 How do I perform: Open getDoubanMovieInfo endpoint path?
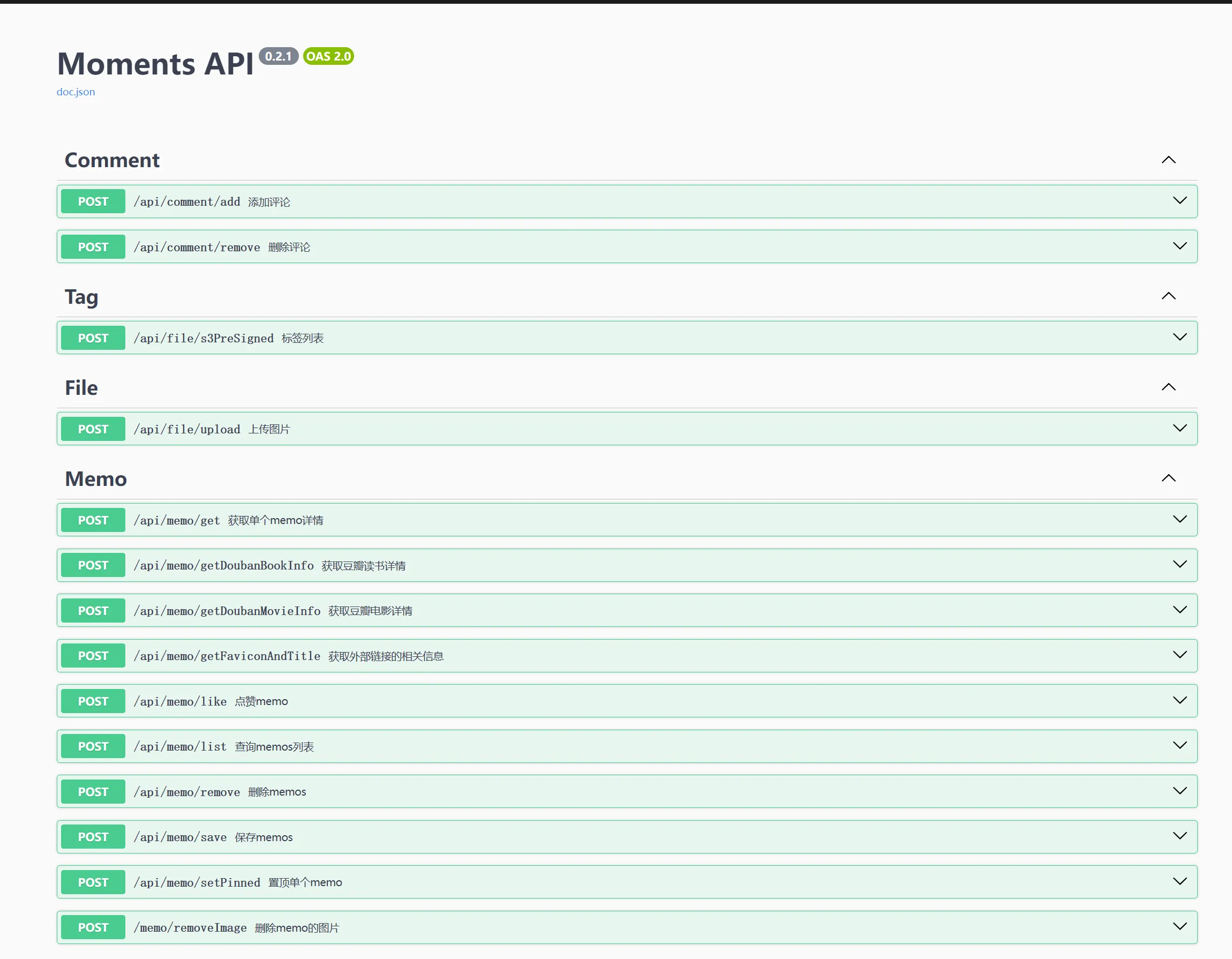(227, 611)
